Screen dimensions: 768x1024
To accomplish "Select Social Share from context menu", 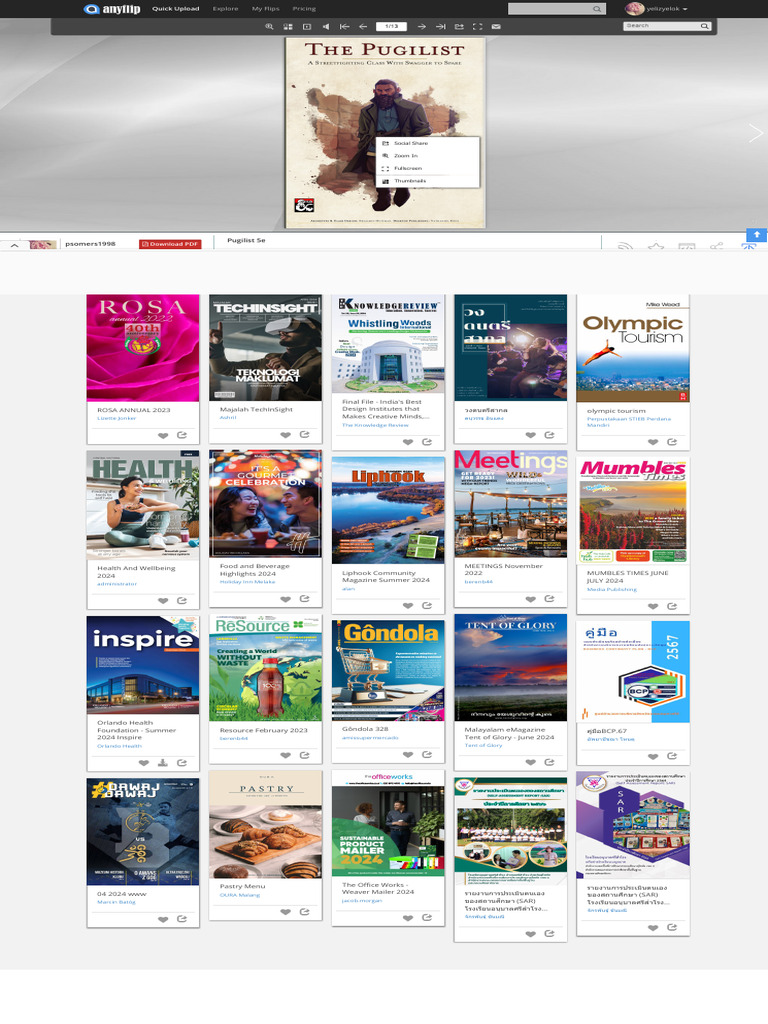I will 410,144.
